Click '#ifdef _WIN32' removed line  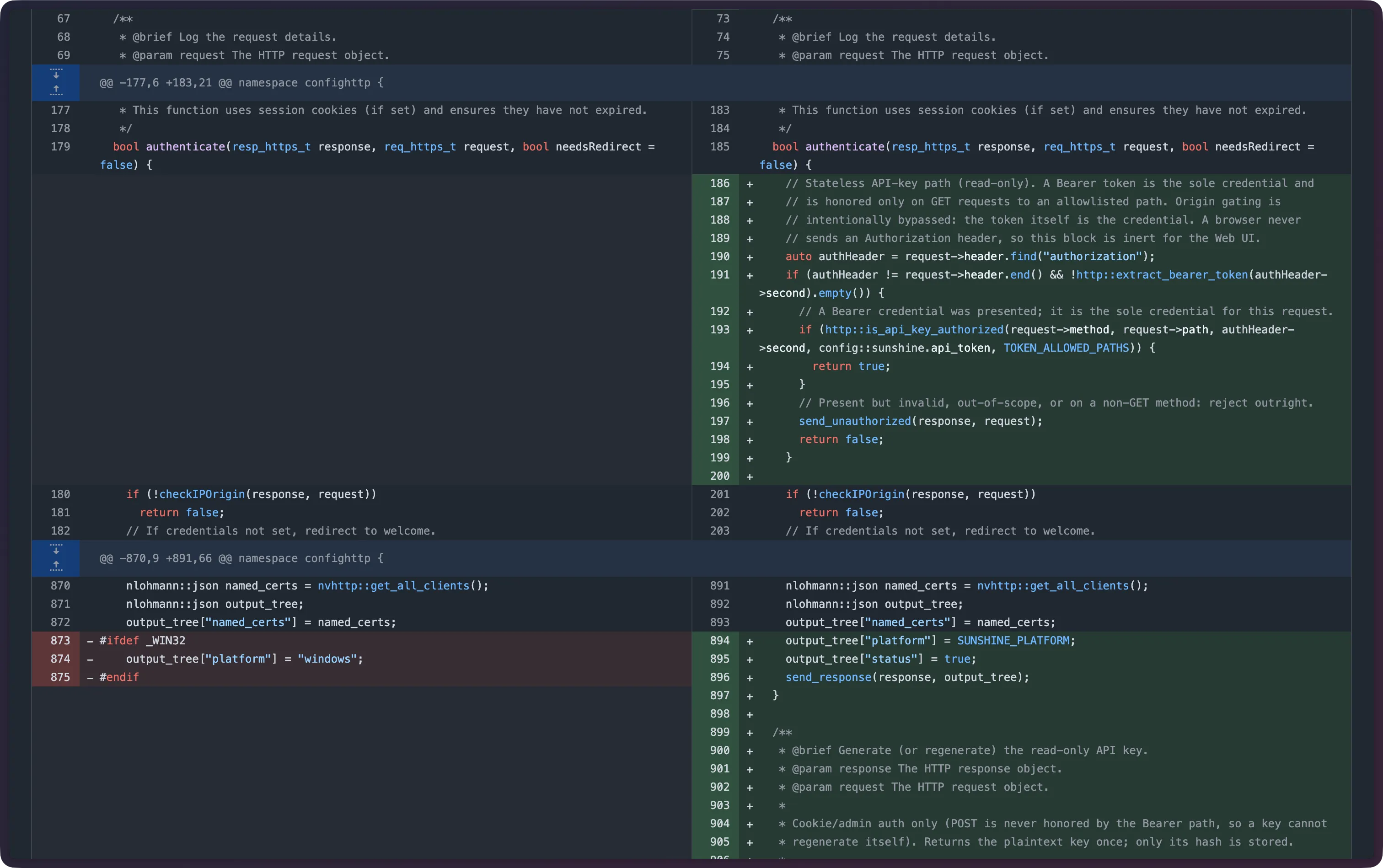pyautogui.click(x=142, y=641)
